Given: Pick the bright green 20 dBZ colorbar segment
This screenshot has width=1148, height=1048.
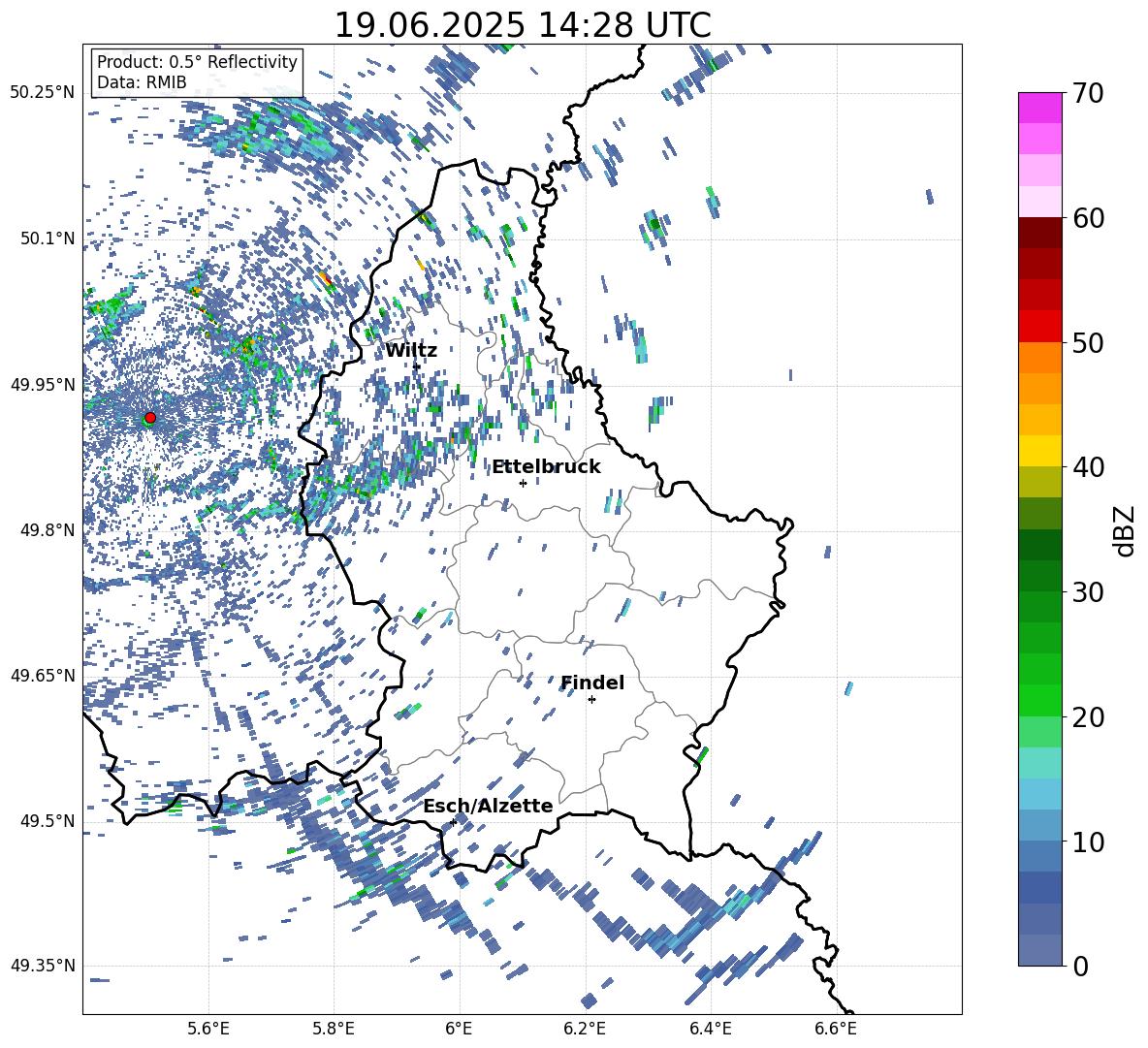Looking at the screenshot, I should click(x=1040, y=700).
